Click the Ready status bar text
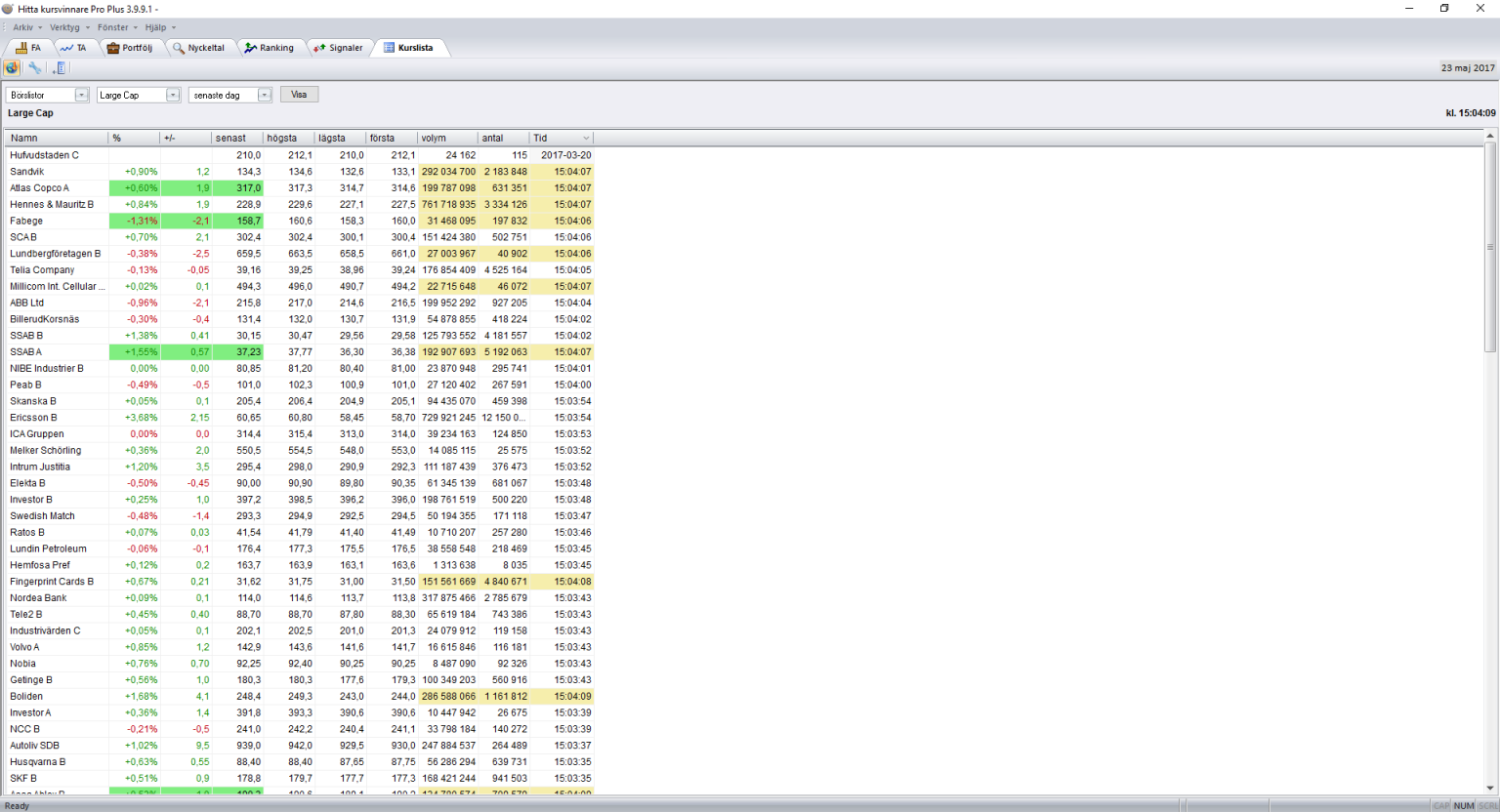The width and height of the screenshot is (1500, 812). click(18, 806)
